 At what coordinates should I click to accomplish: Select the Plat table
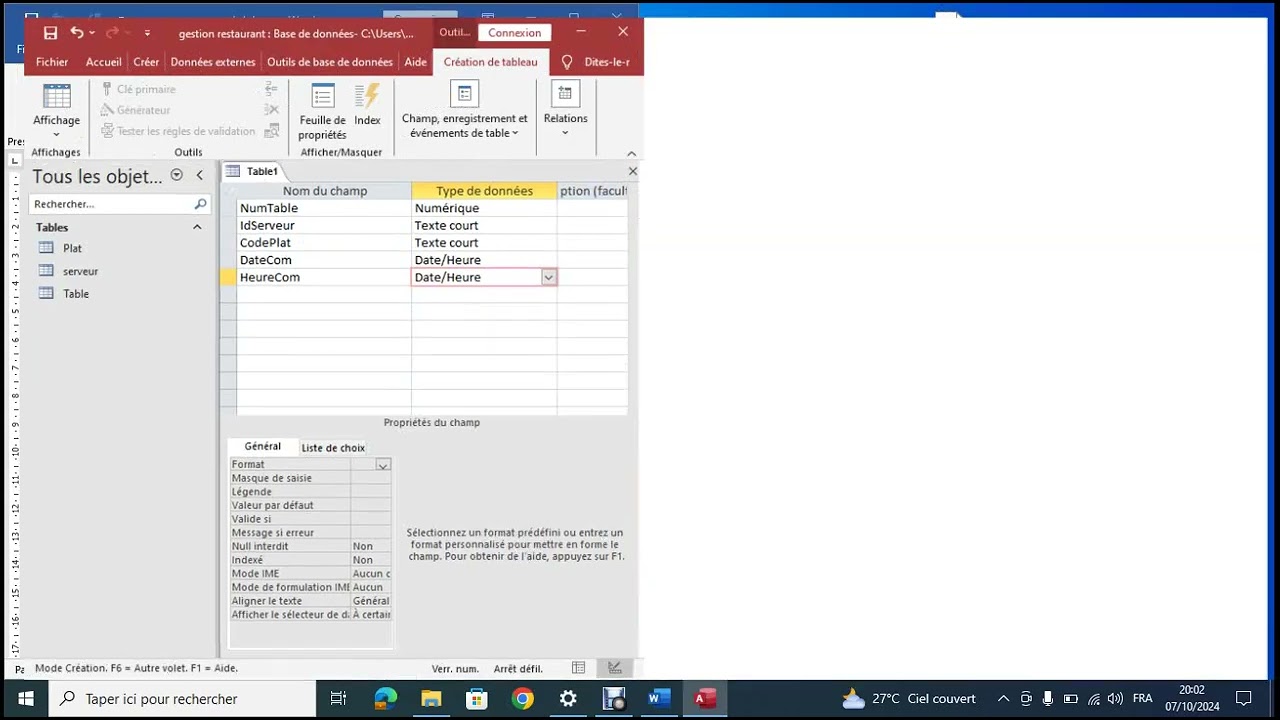pos(72,248)
